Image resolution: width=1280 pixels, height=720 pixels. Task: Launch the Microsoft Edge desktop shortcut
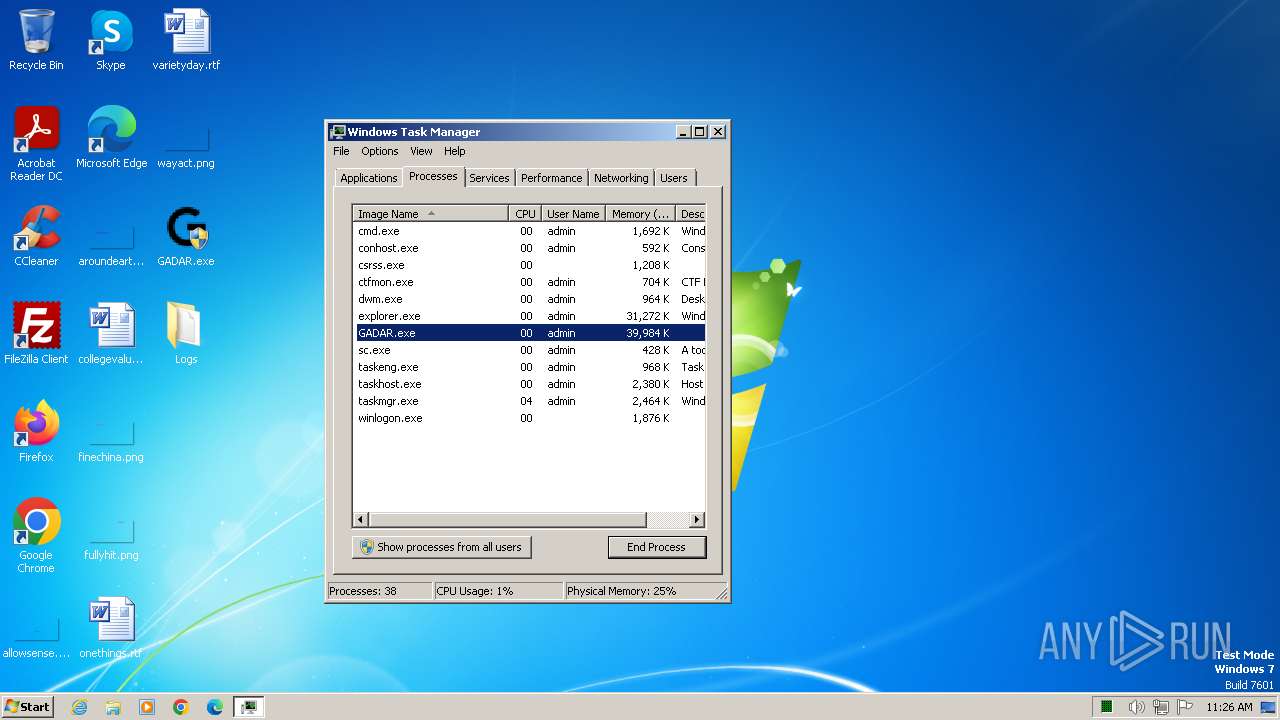(x=111, y=138)
